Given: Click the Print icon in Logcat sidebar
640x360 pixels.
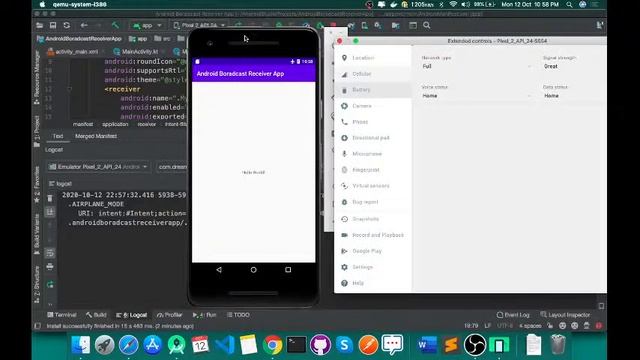Looking at the screenshot, I should click(x=50, y=267).
